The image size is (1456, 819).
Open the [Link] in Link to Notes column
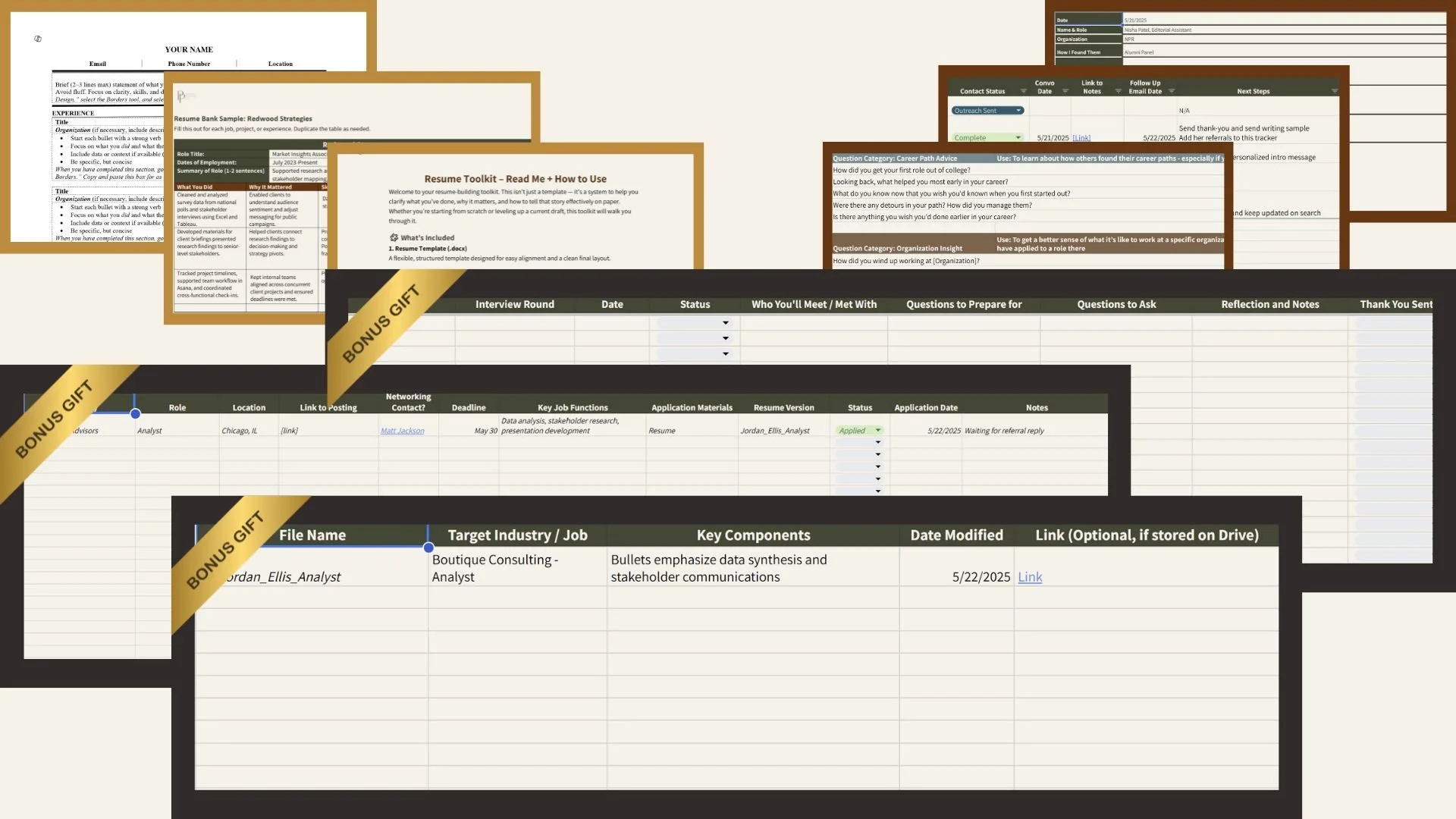coord(1081,138)
